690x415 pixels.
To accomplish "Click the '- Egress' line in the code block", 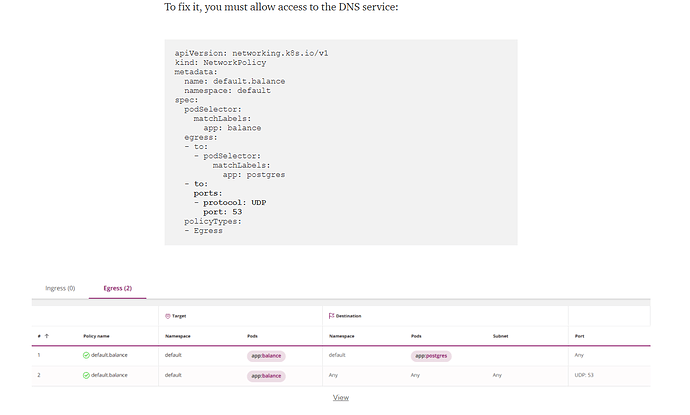I will point(203,231).
